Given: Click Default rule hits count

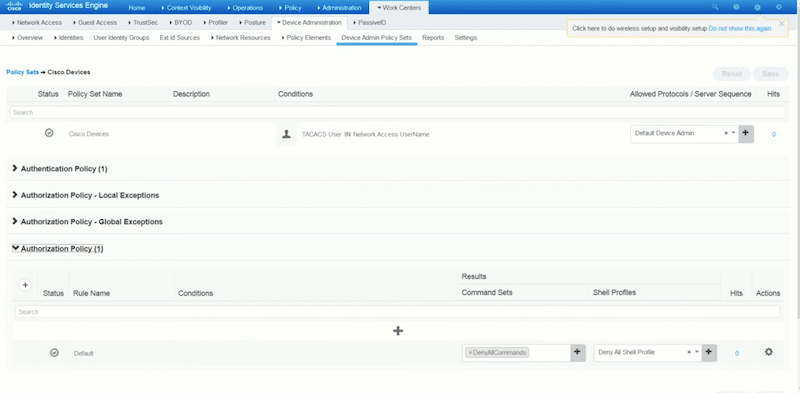Looking at the screenshot, I should [737, 353].
